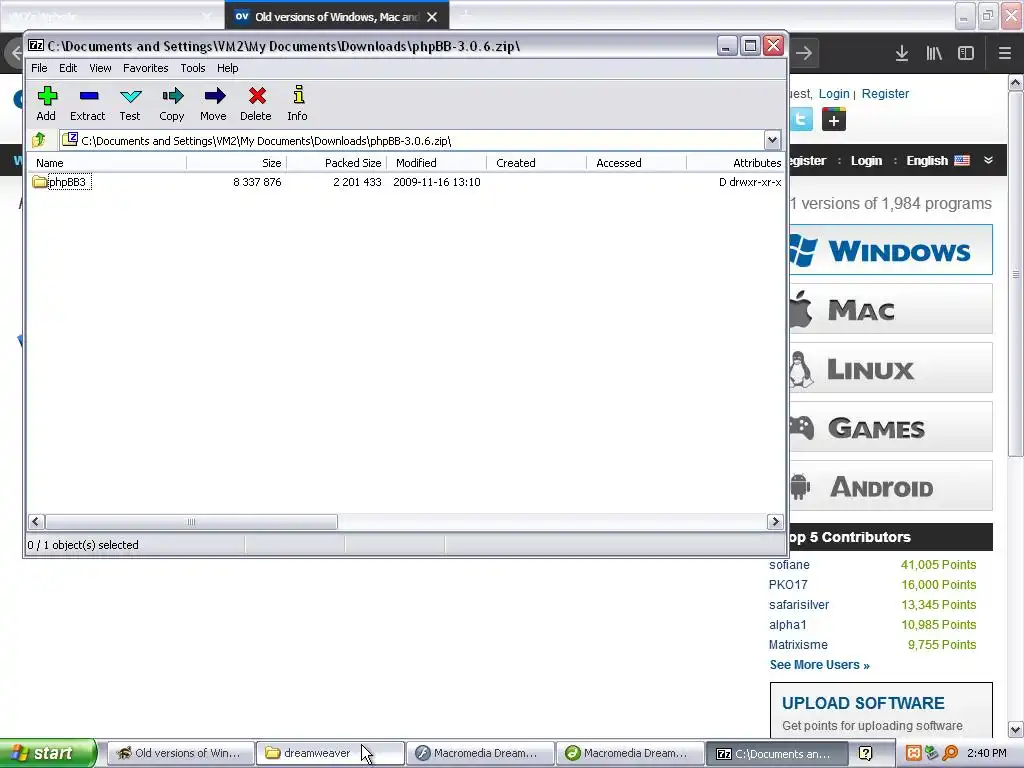The height and width of the screenshot is (768, 1024).
Task: Open the Windows category banner
Action: click(891, 250)
